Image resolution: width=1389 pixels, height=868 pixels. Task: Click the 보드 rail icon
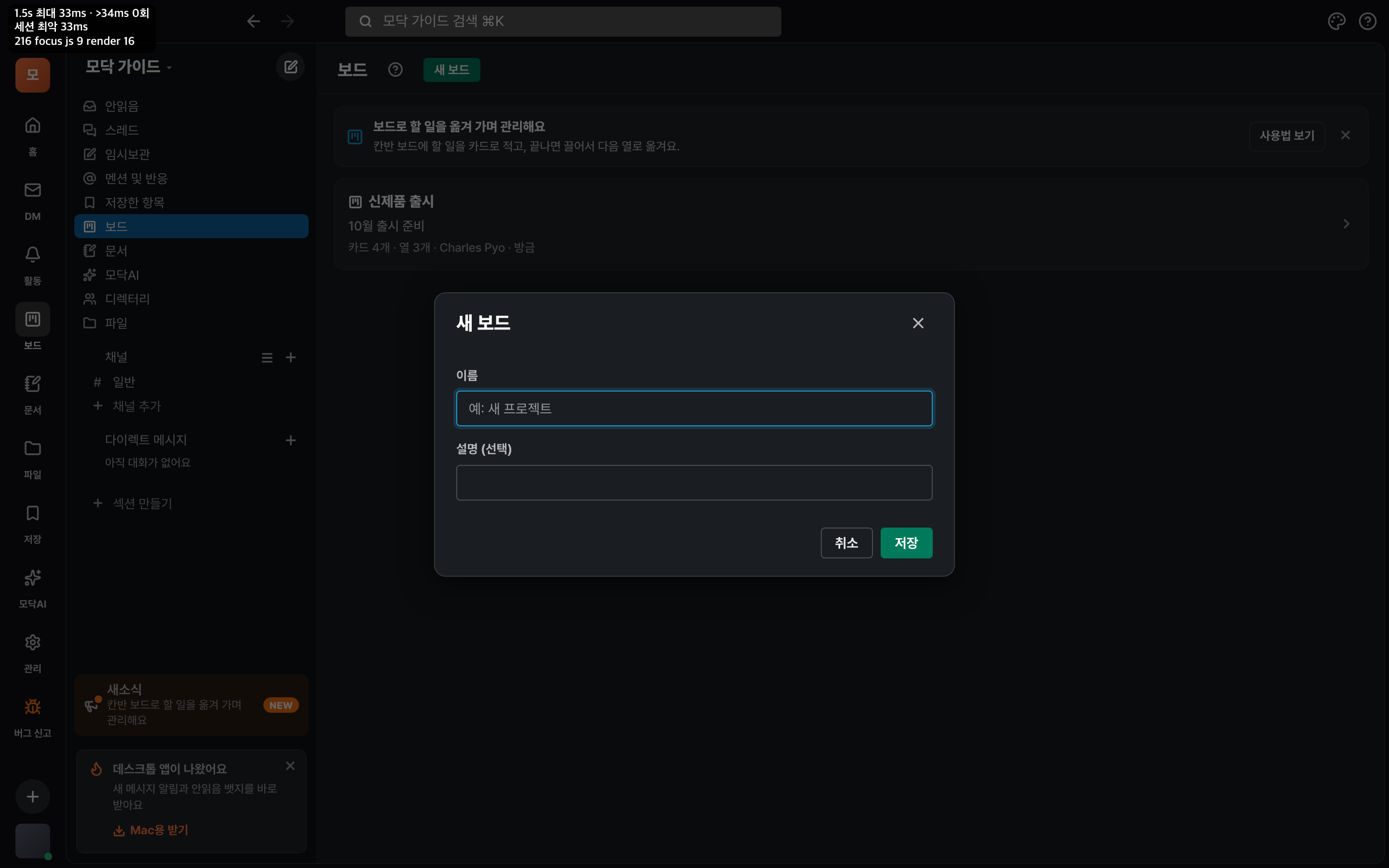(x=33, y=319)
